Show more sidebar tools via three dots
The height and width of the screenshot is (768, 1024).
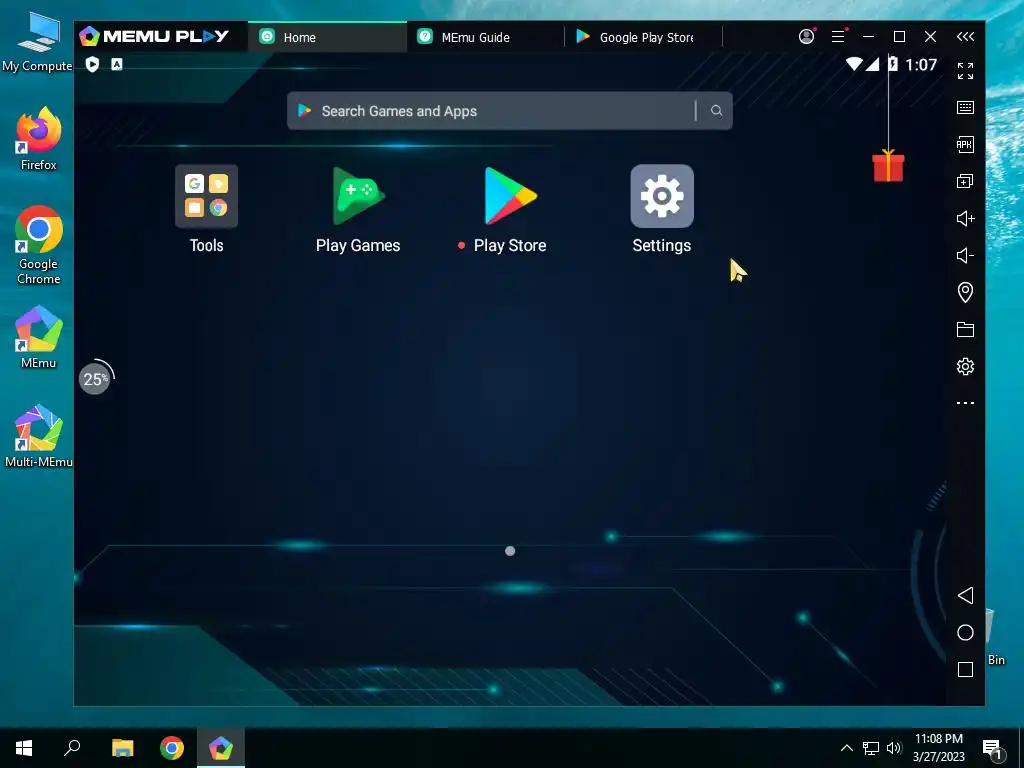tap(965, 403)
